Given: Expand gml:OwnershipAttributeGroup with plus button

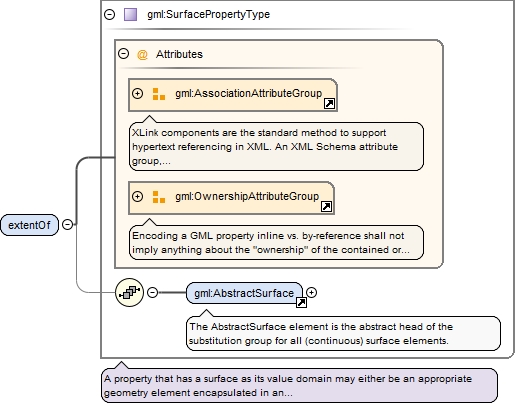Looking at the screenshot, I should pos(137,196).
